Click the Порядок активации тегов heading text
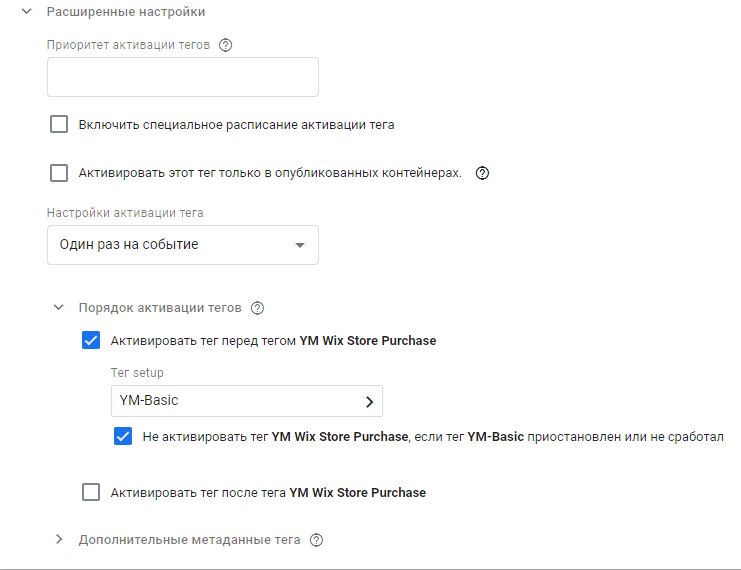The height and width of the screenshot is (570, 741). (160, 308)
